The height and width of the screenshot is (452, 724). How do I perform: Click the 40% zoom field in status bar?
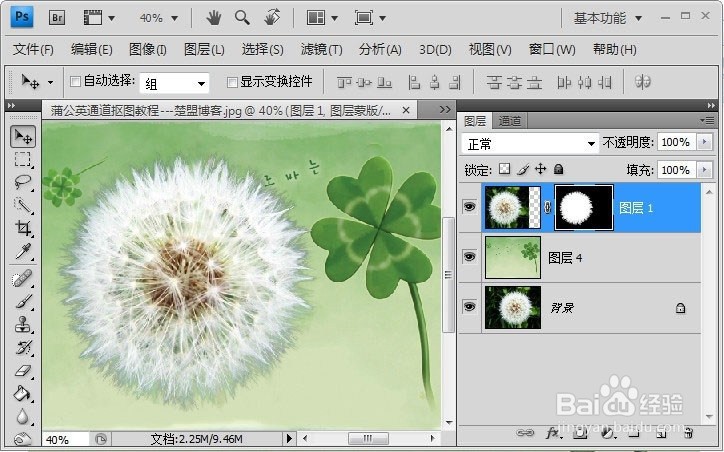pyautogui.click(x=65, y=439)
